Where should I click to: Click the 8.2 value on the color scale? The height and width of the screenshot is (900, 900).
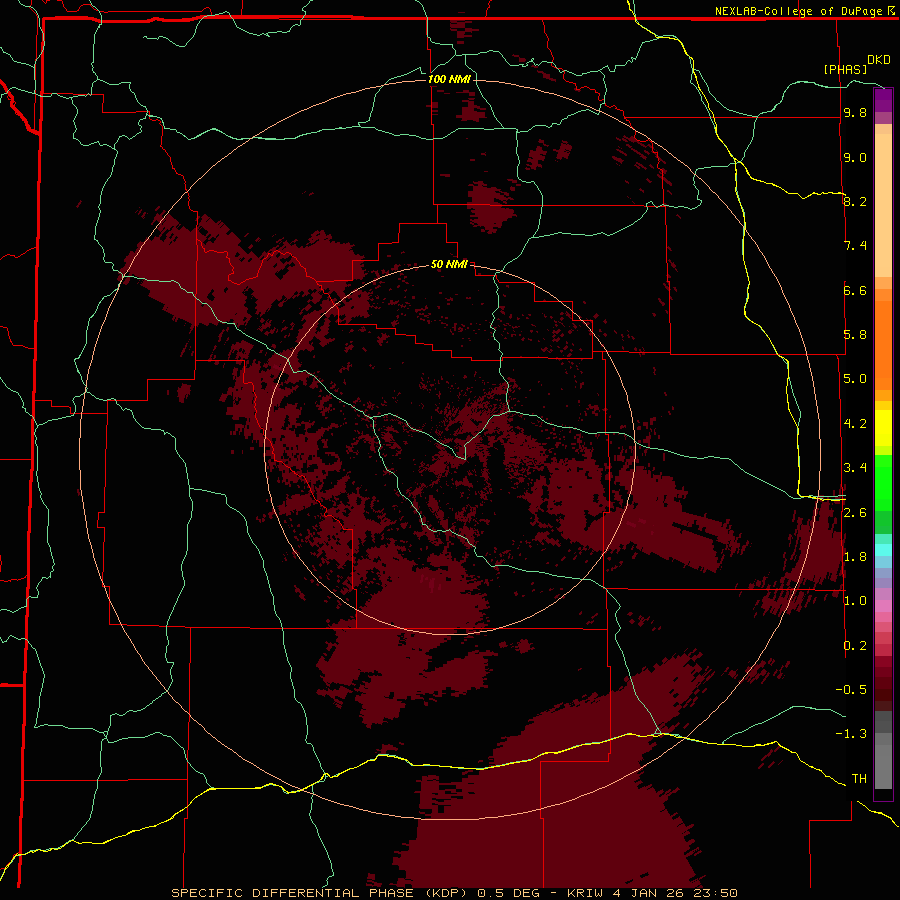tap(855, 201)
